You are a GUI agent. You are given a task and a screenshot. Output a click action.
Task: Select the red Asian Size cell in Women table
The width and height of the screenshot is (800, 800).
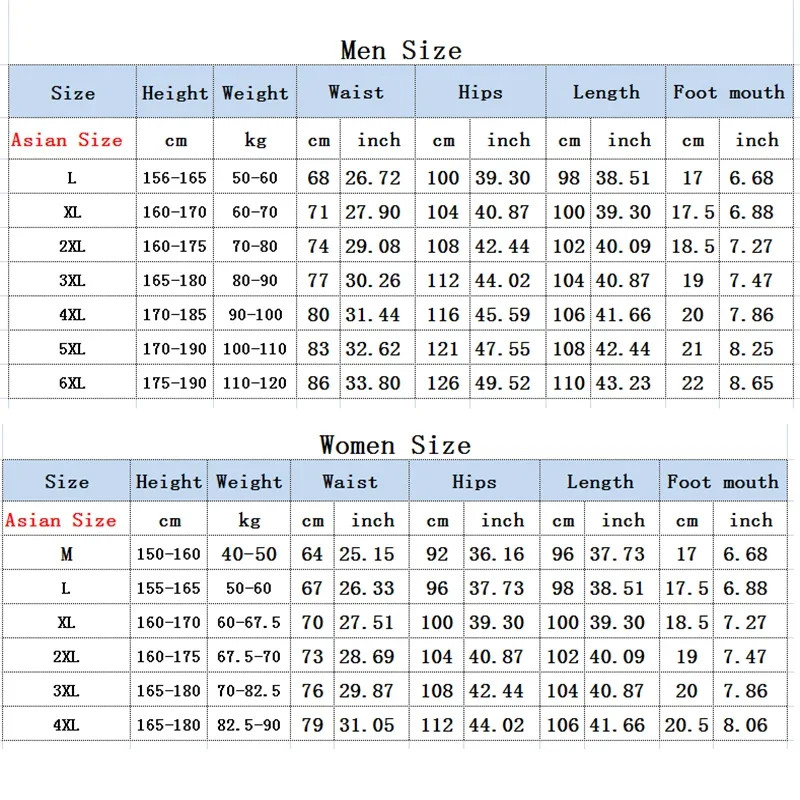(x=61, y=520)
